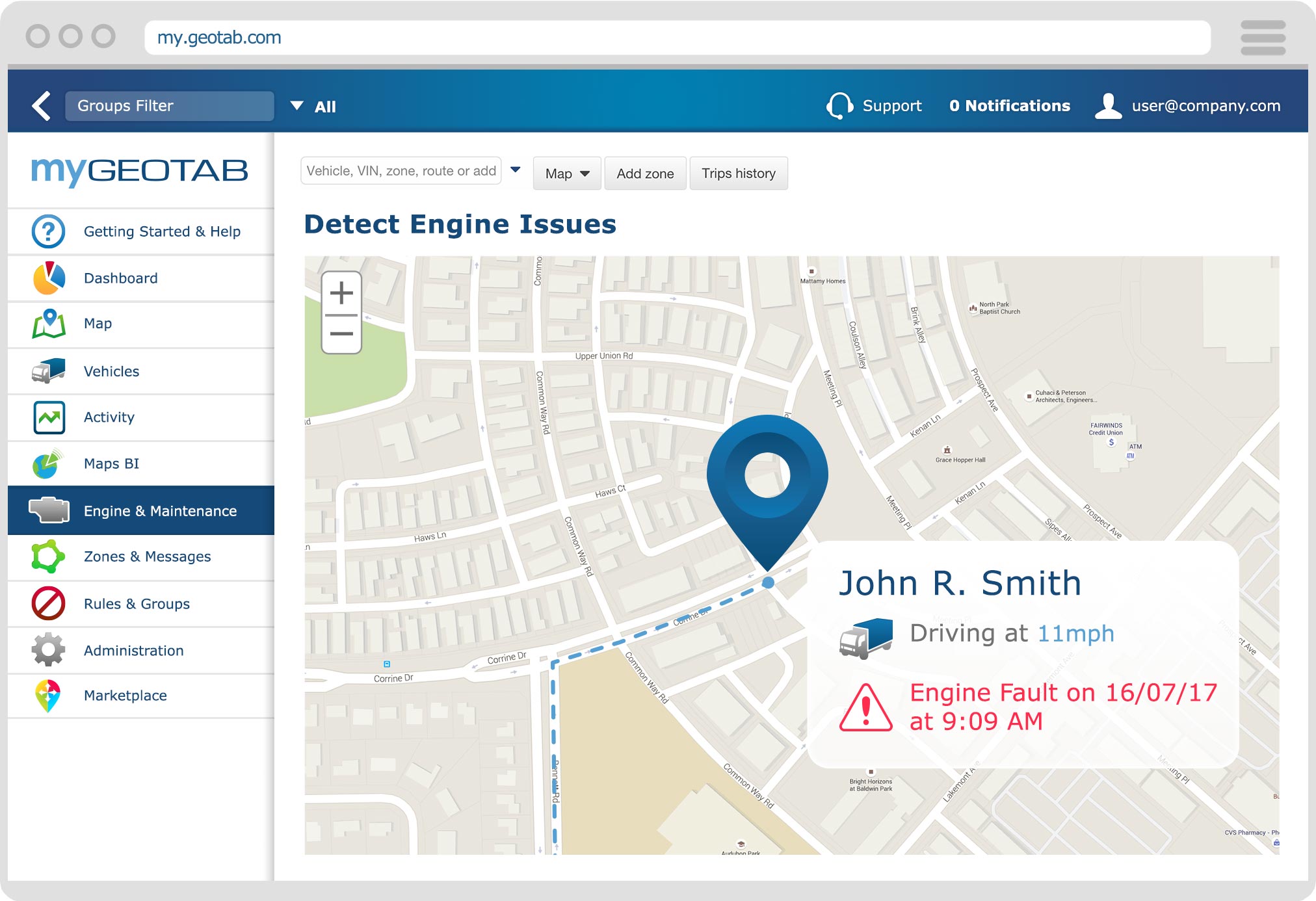1316x901 pixels.
Task: Open Administration settings
Action: point(141,650)
